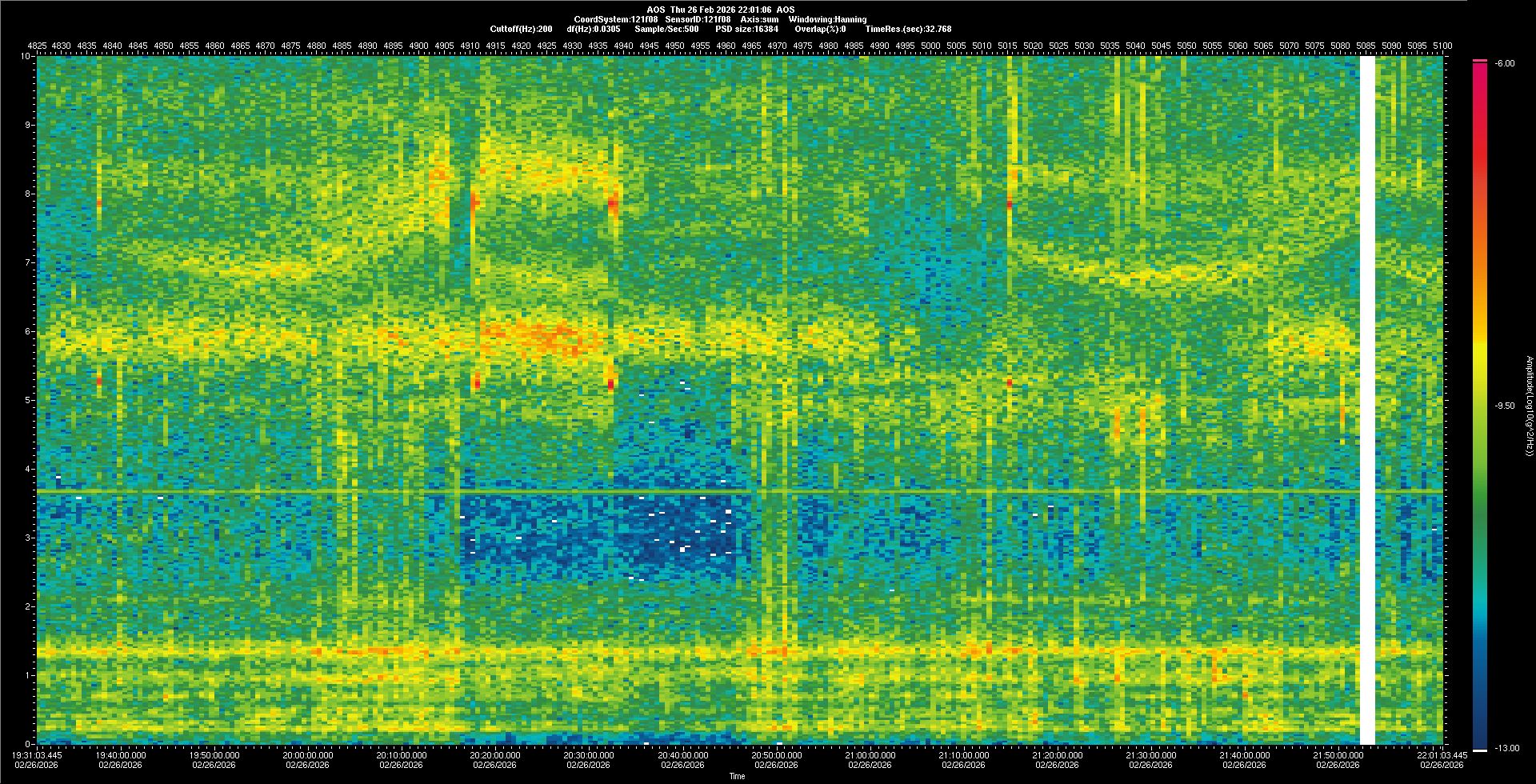Viewport: 1536px width, 784px height.
Task: Click the Windowing:Hanning header text
Action: pos(826,19)
